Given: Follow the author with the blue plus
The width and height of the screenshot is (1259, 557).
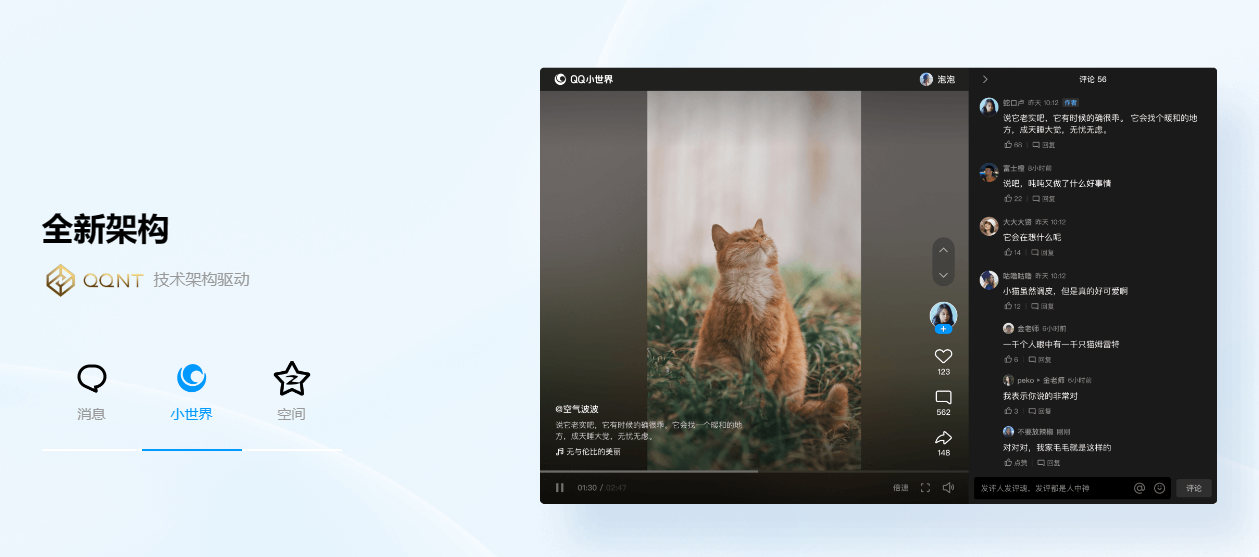Looking at the screenshot, I should (x=943, y=329).
